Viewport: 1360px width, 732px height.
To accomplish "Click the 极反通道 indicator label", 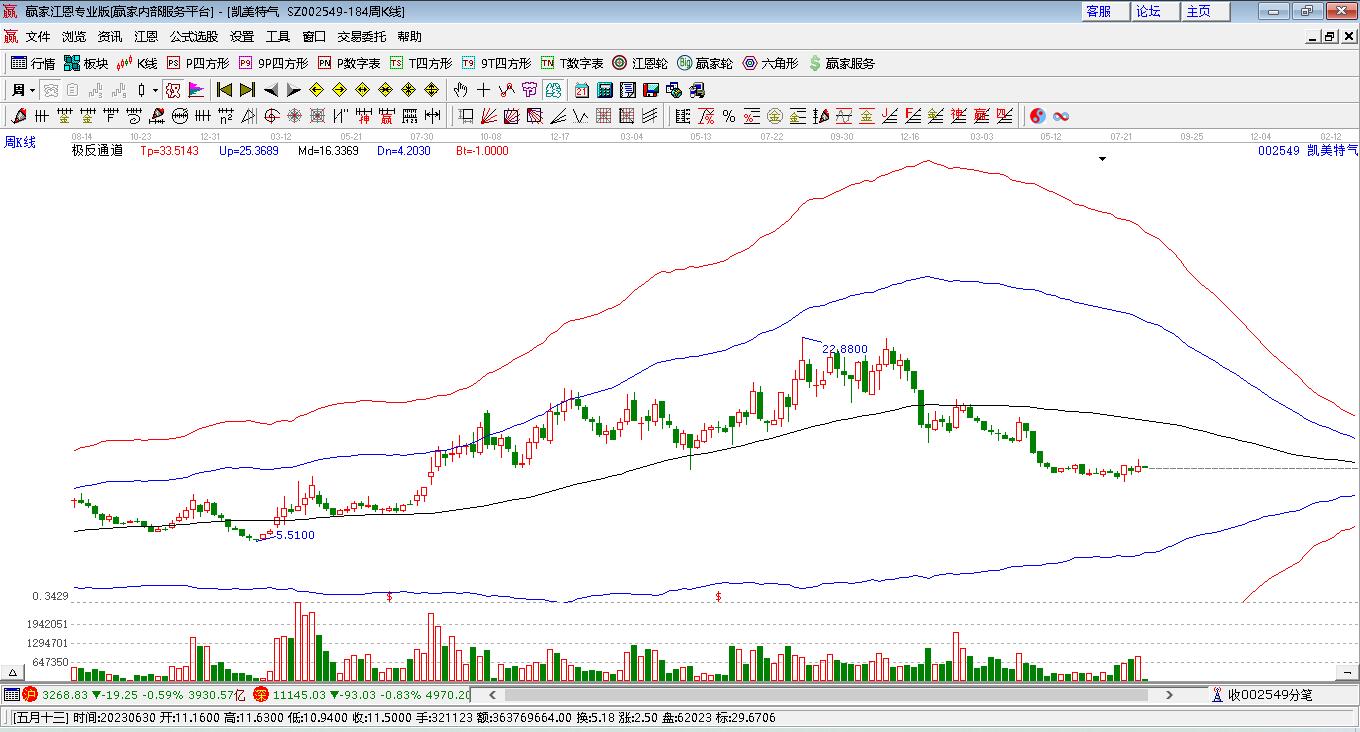I will [97, 151].
